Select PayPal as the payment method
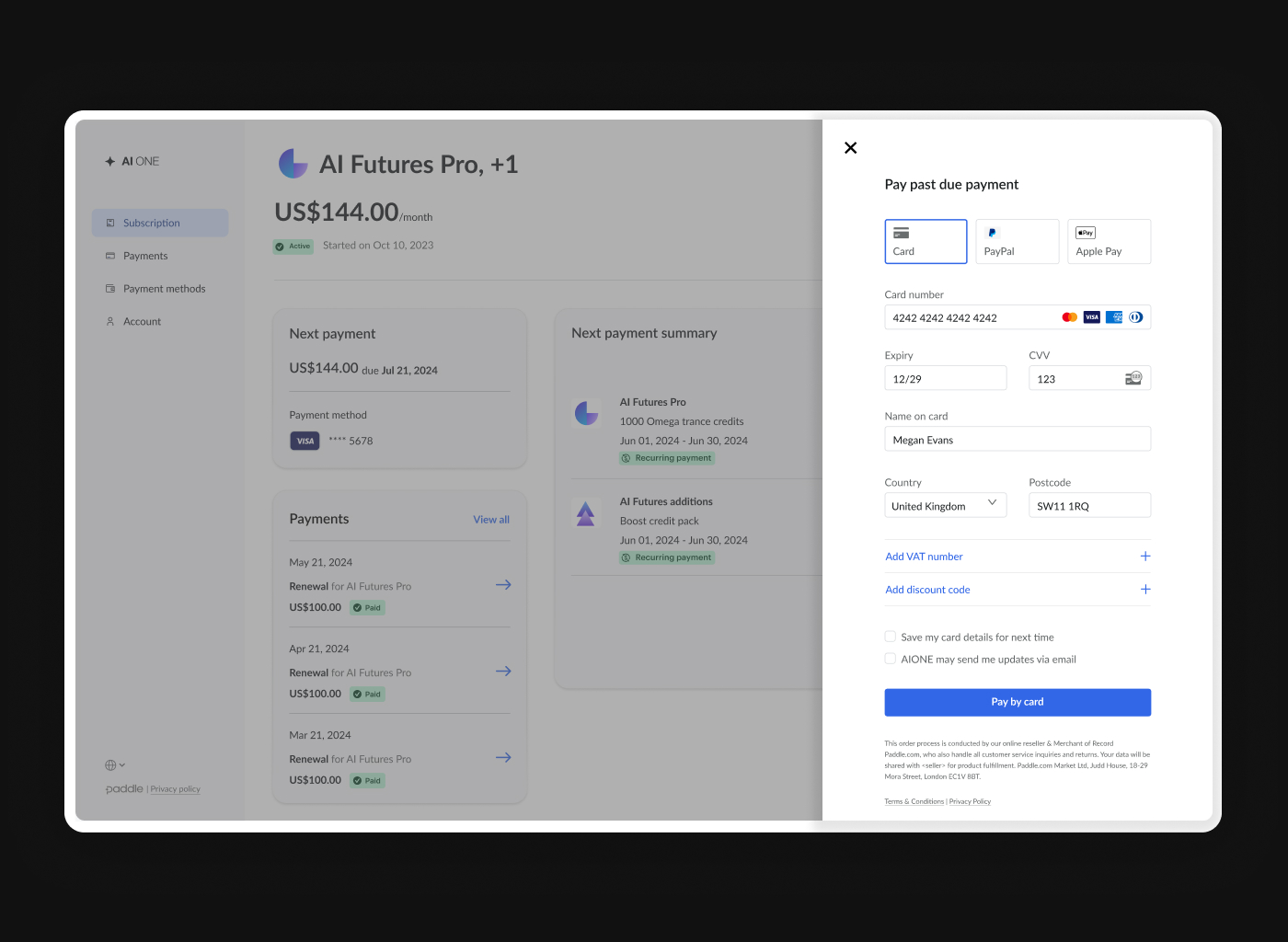The height and width of the screenshot is (942, 1288). [1017, 241]
